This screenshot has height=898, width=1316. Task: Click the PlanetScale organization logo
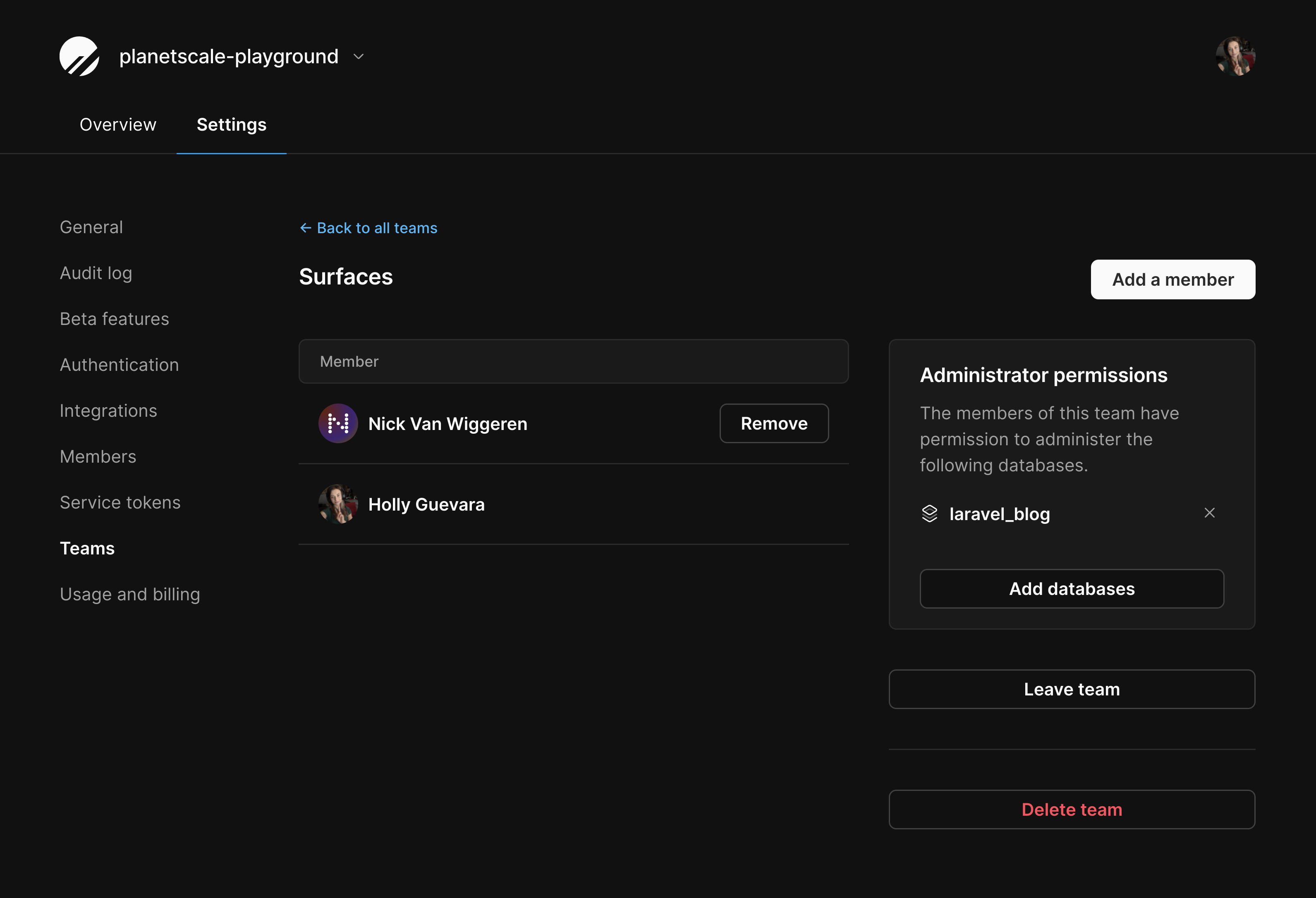(x=79, y=56)
